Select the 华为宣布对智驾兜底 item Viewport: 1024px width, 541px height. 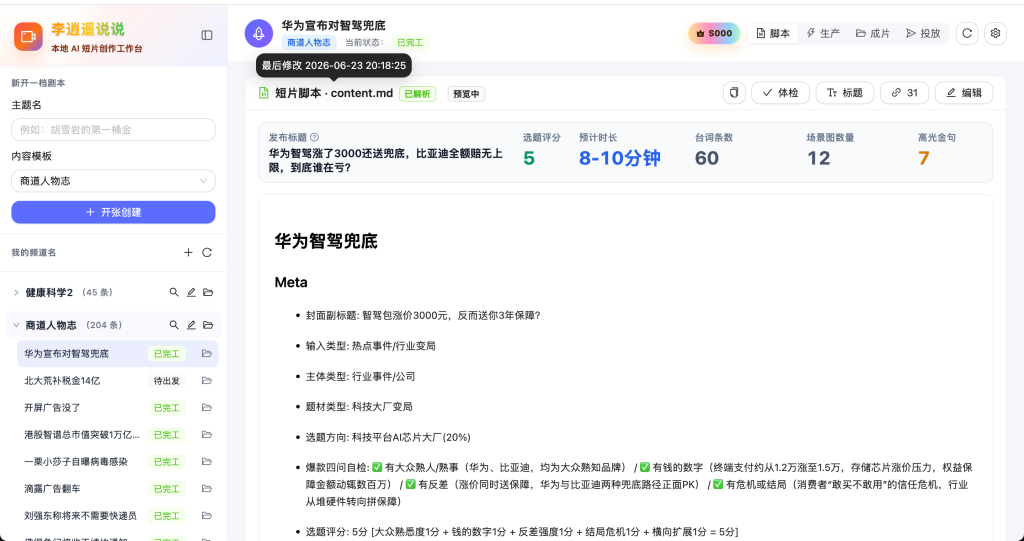(x=118, y=353)
